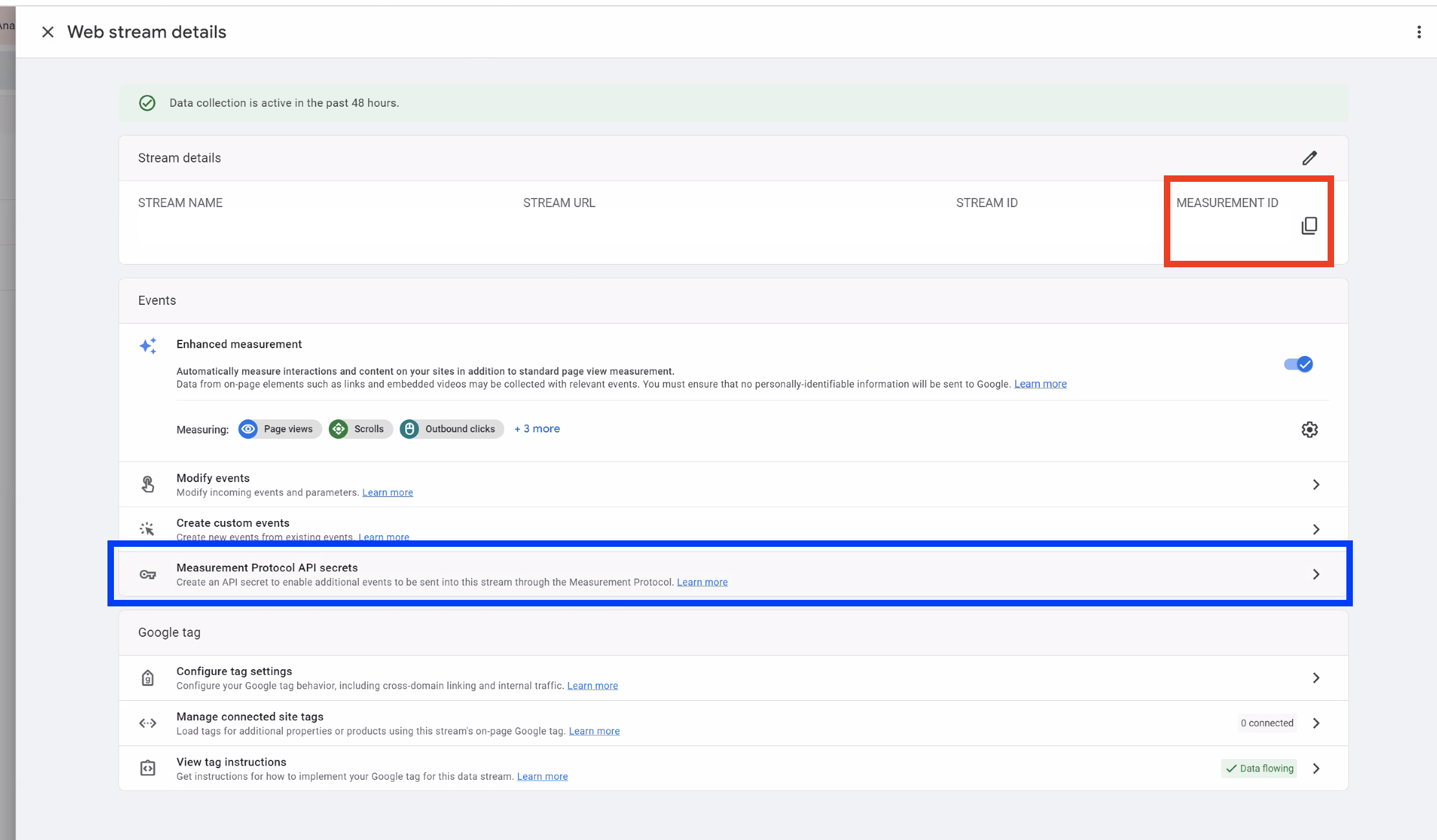The width and height of the screenshot is (1437, 840).
Task: Click the Create custom events cursor icon
Action: tap(148, 529)
